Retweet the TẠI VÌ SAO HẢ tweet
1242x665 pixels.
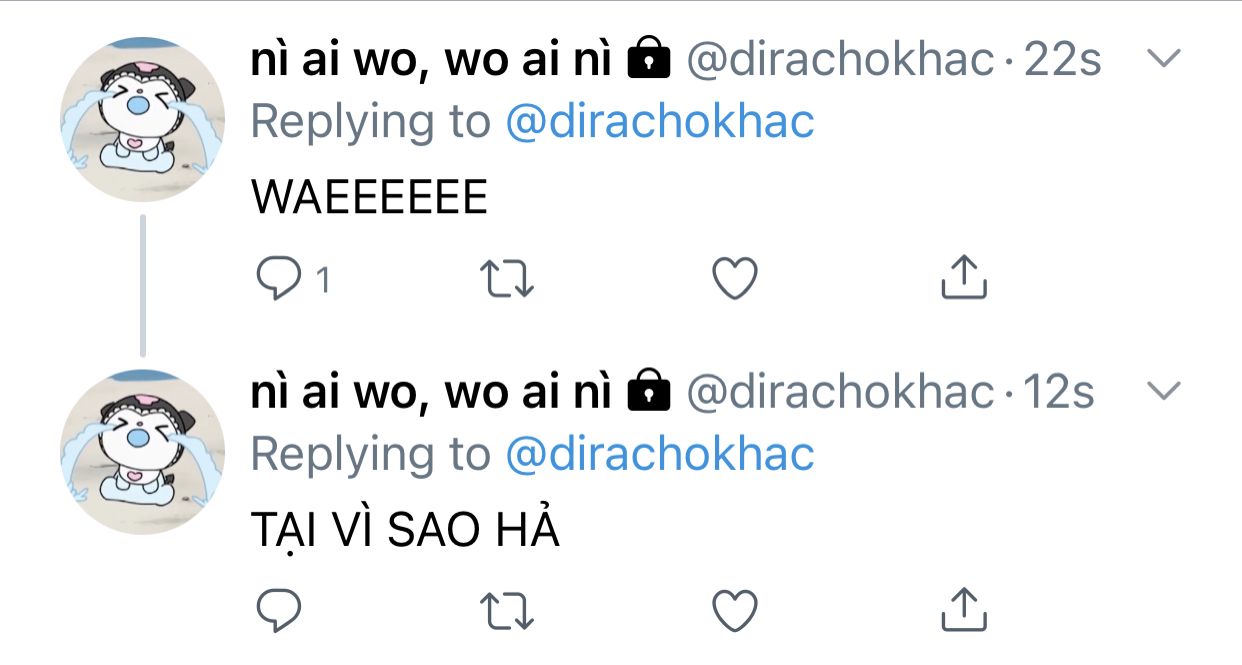click(x=508, y=609)
